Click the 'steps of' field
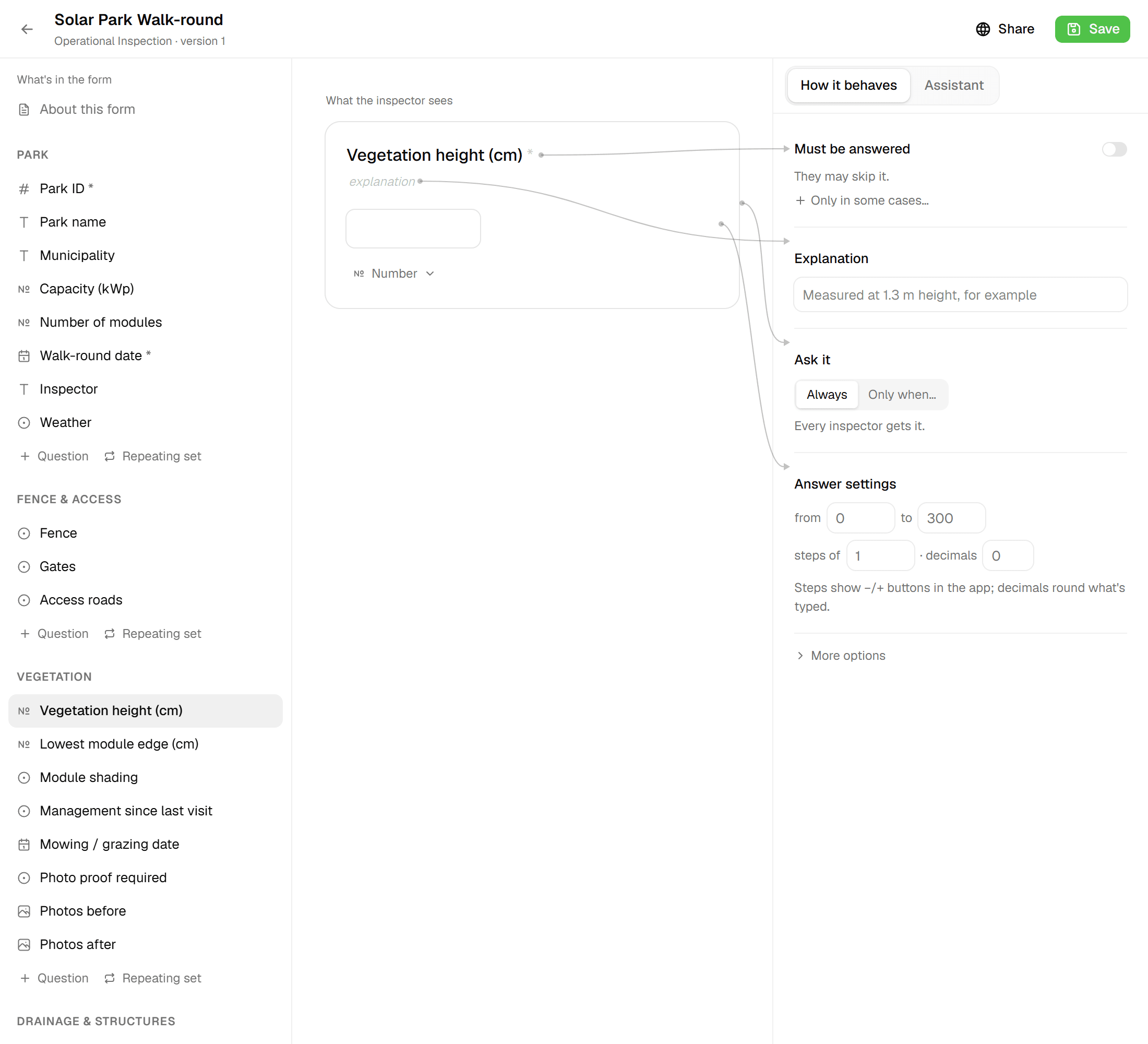The width and height of the screenshot is (1148, 1044). [x=880, y=556]
